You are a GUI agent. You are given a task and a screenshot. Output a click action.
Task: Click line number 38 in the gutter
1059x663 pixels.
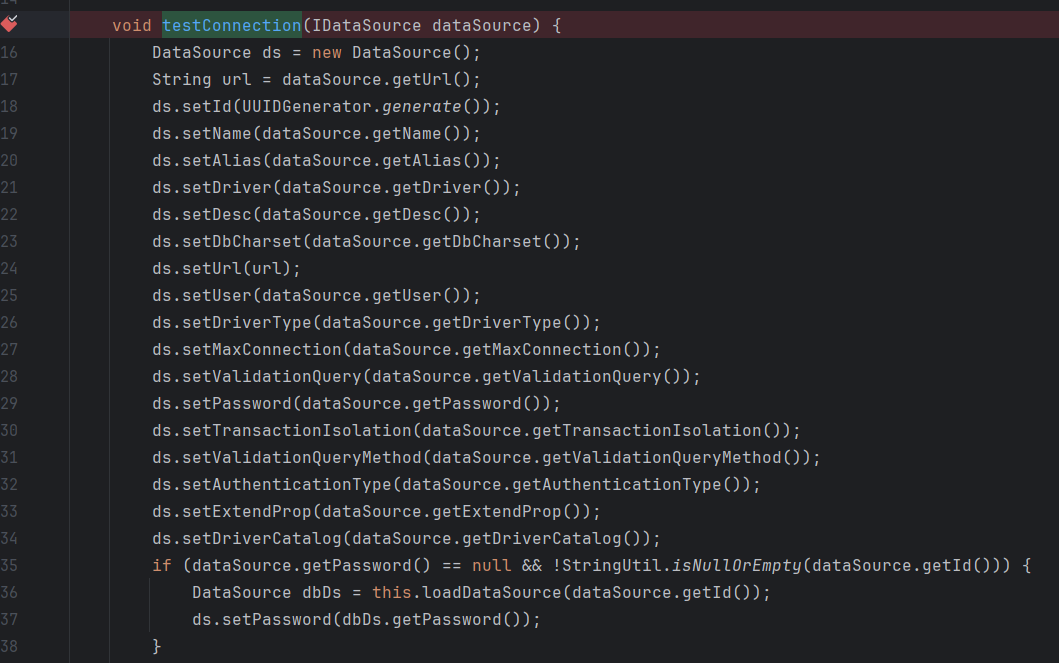(9, 646)
